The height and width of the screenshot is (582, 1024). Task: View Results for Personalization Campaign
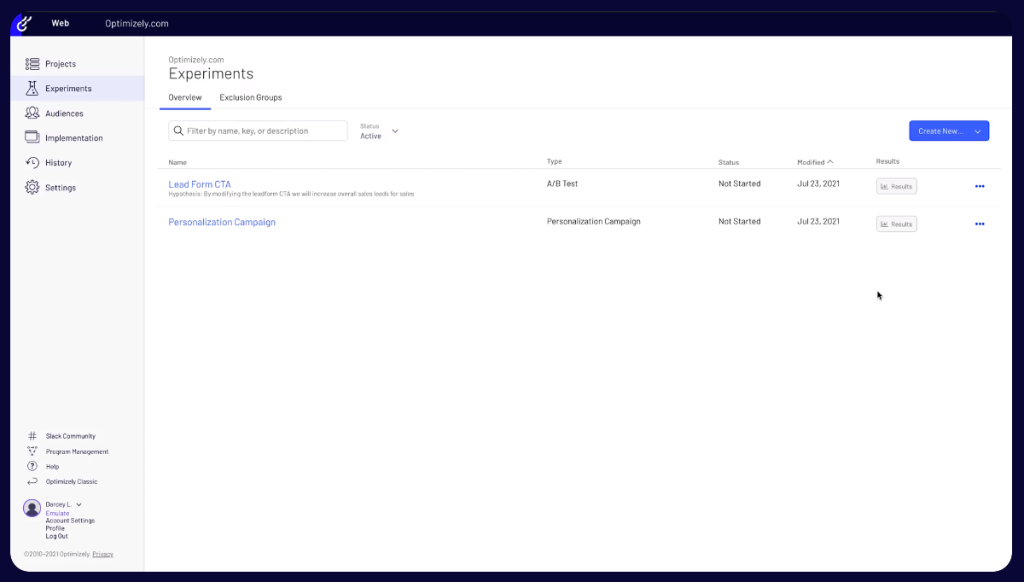[x=895, y=223]
